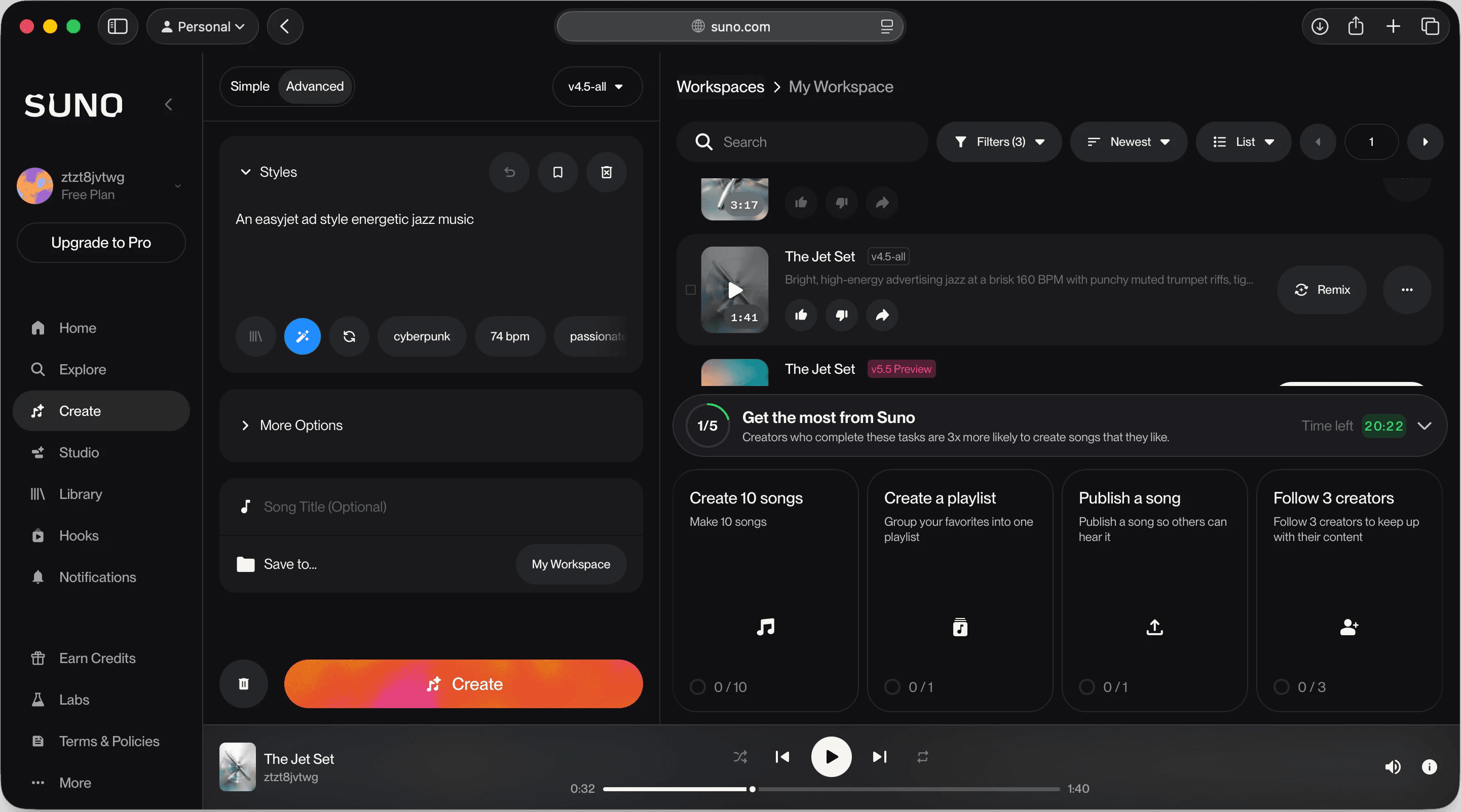Share The Jet Set v4.5-all song
This screenshot has height=812, width=1461.
coord(882,315)
